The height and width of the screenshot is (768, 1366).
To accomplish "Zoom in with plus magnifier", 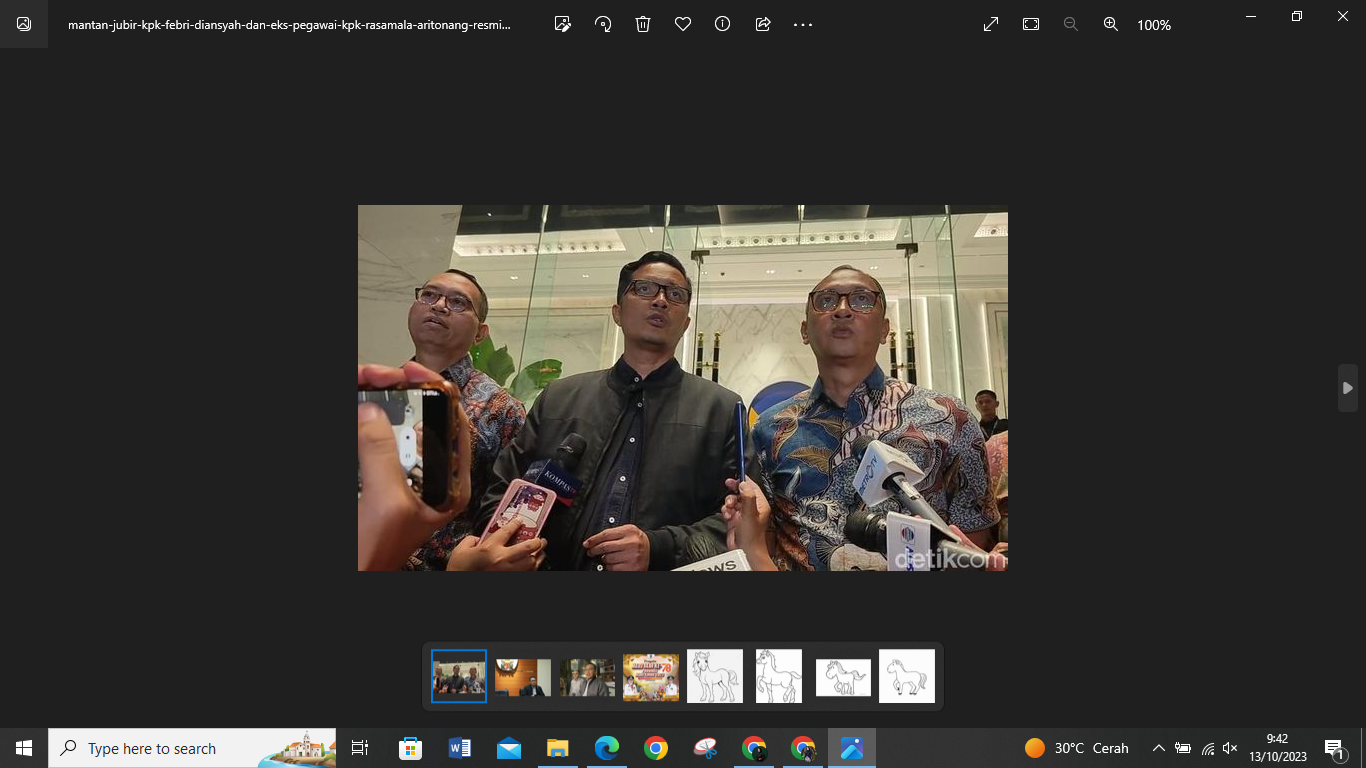I will (x=1111, y=24).
